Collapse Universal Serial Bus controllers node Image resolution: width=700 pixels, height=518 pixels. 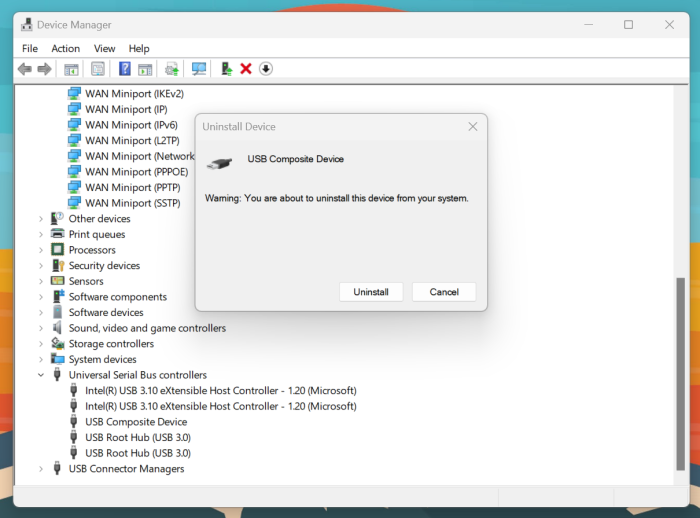[x=41, y=375]
